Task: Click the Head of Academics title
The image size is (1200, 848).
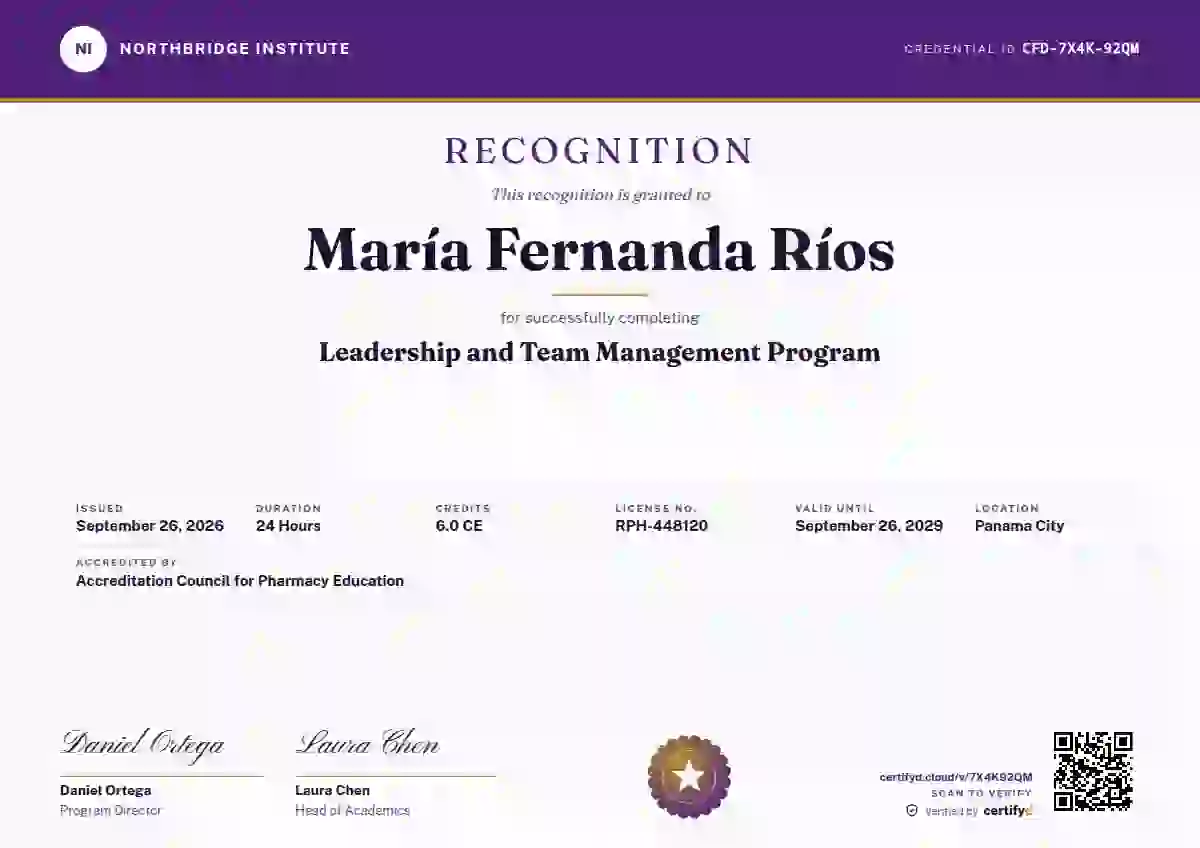Action: click(x=352, y=811)
